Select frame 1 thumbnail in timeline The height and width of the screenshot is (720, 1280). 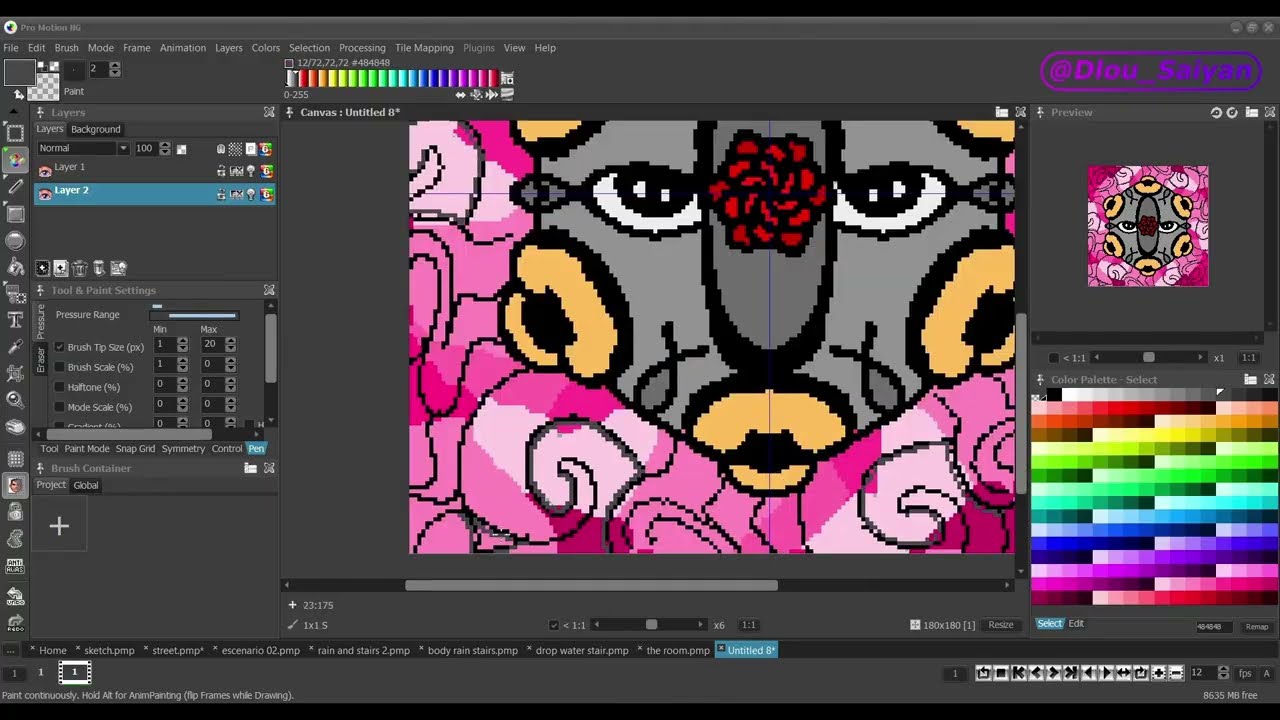click(x=74, y=673)
